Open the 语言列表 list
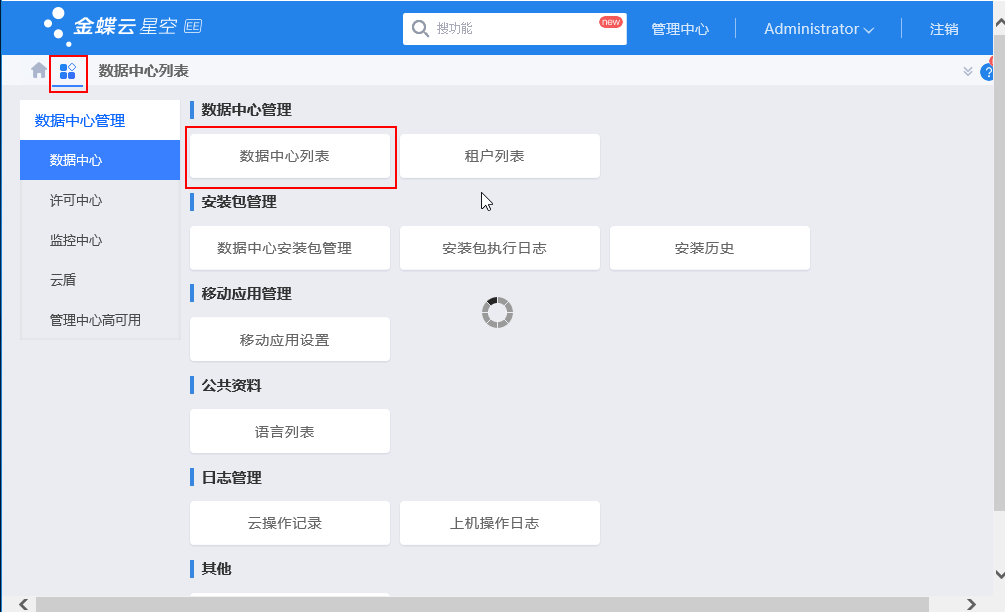 click(289, 431)
